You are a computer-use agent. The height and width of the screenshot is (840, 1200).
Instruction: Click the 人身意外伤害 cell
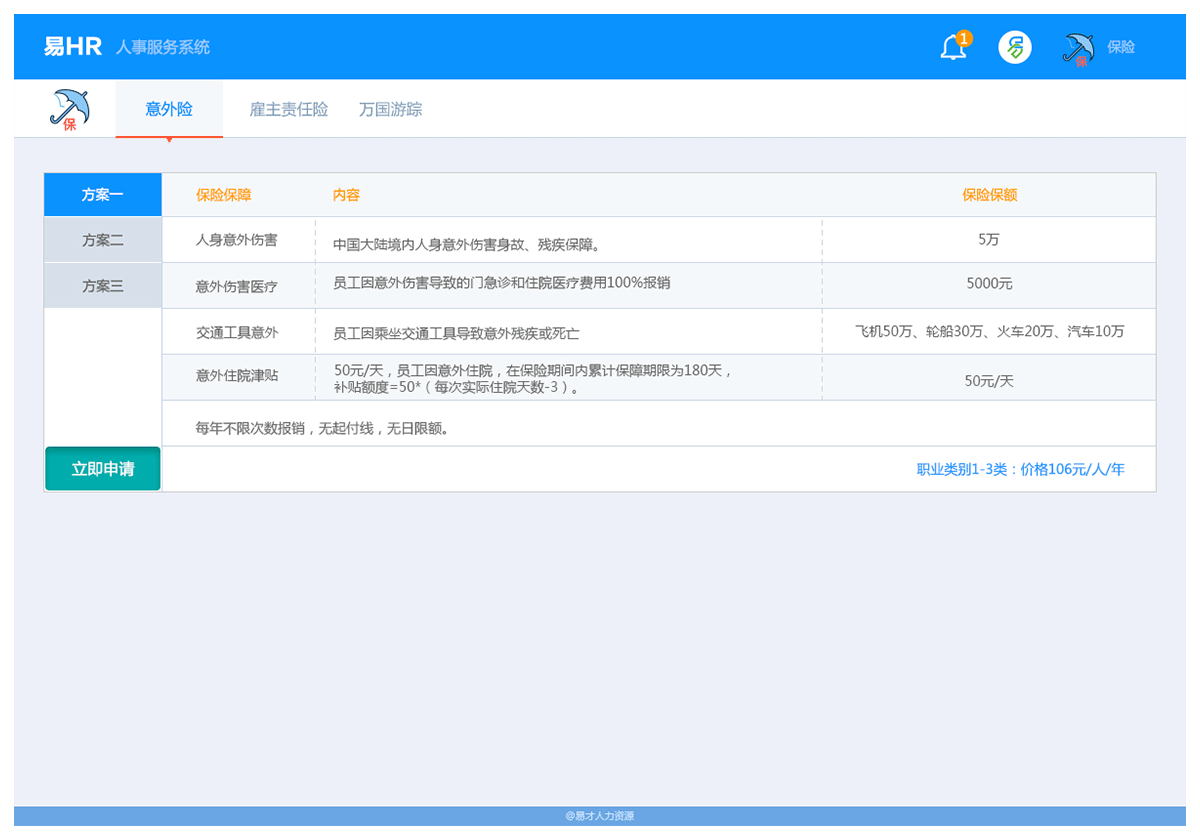coord(237,240)
